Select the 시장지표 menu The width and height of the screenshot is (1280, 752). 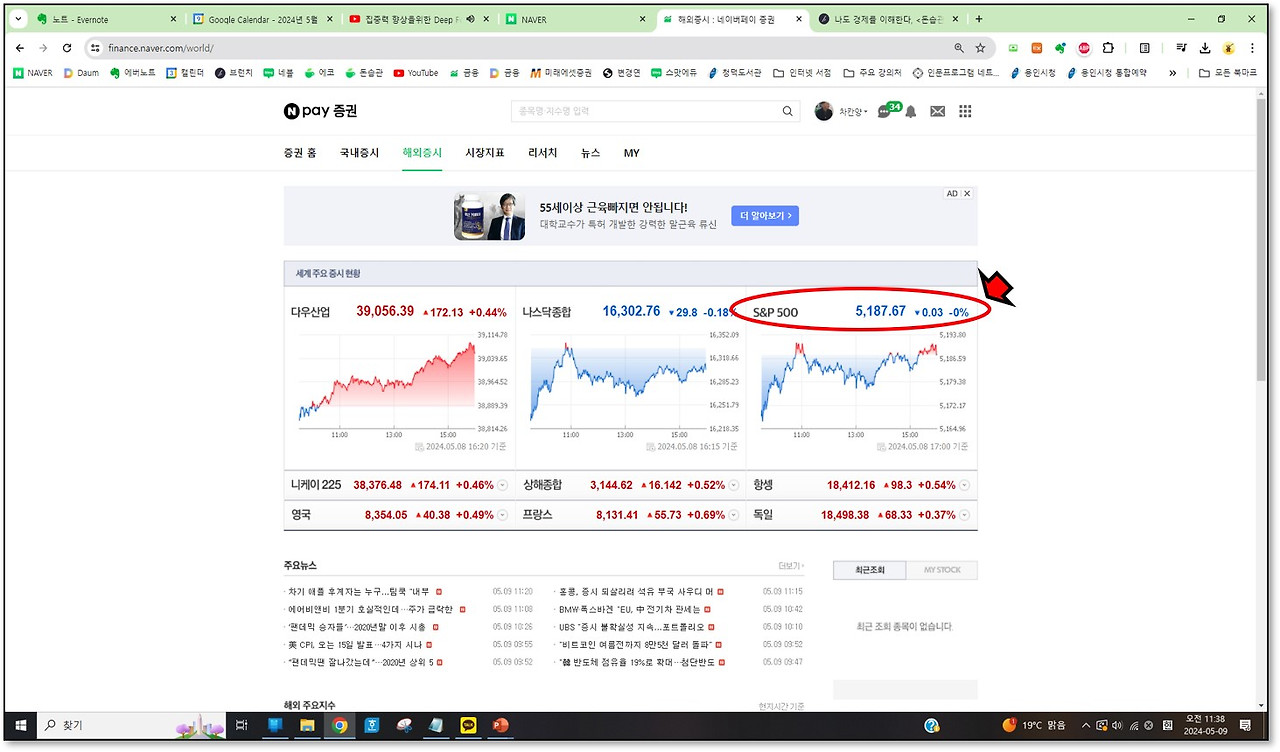click(x=485, y=153)
